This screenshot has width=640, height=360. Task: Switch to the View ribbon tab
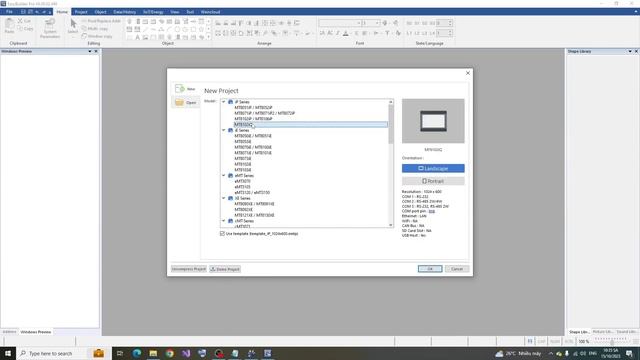(175, 12)
